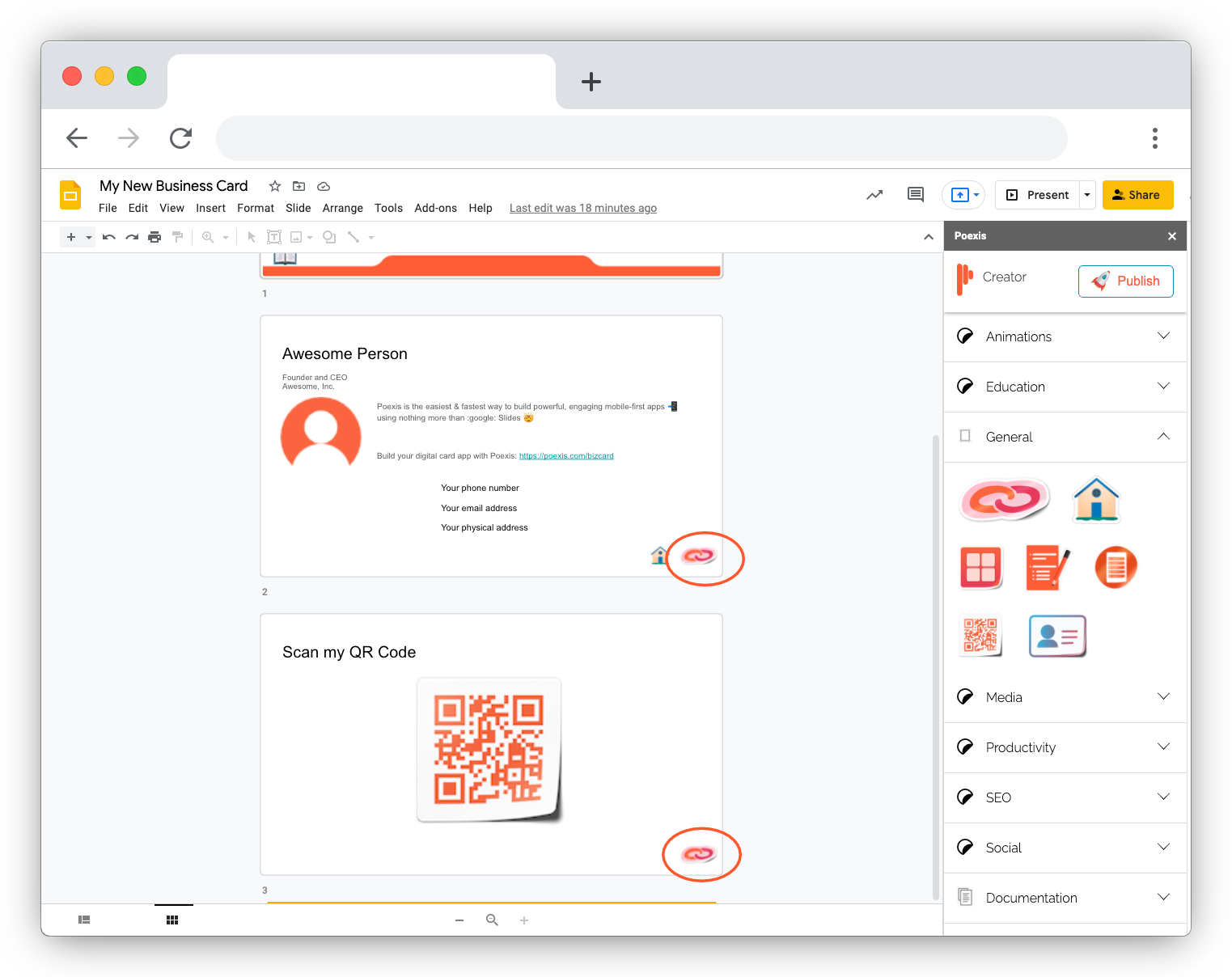Select the round orange list sticker

1116,567
